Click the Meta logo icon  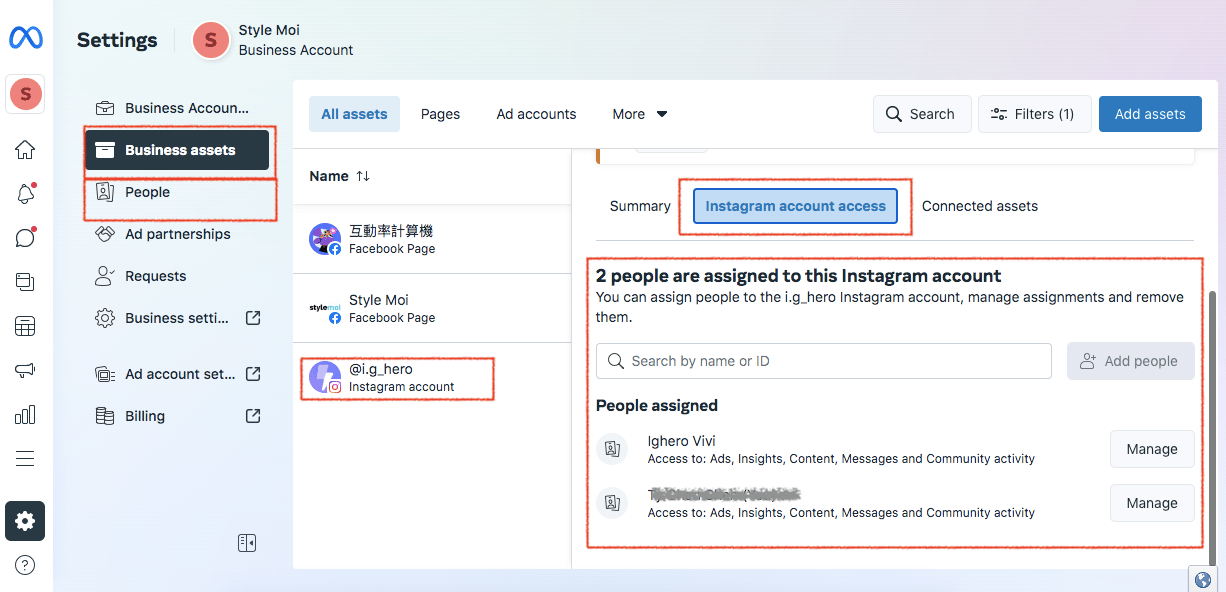click(x=25, y=38)
